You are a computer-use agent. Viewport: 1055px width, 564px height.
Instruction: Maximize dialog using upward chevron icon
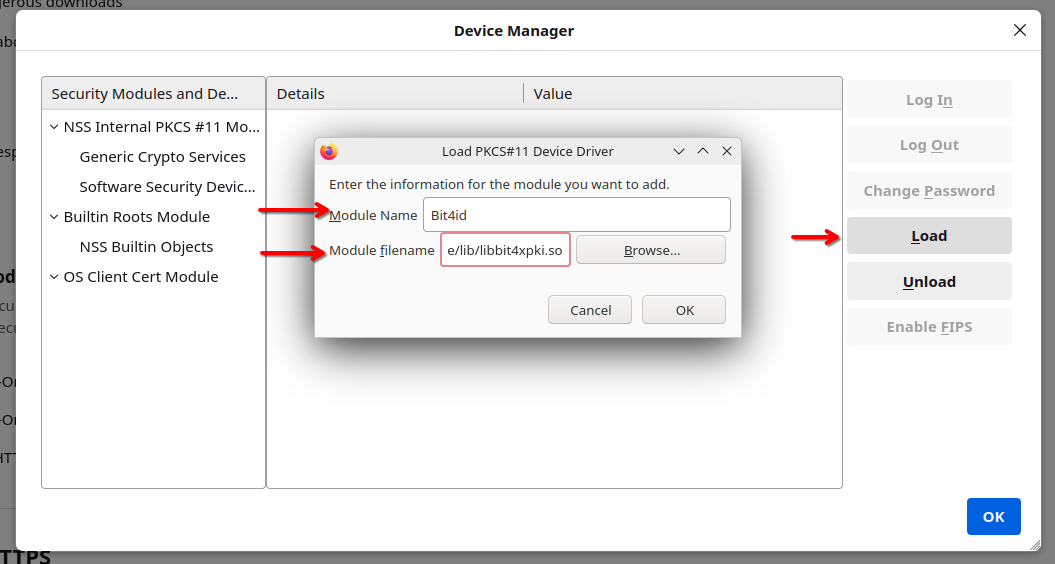click(x=703, y=151)
